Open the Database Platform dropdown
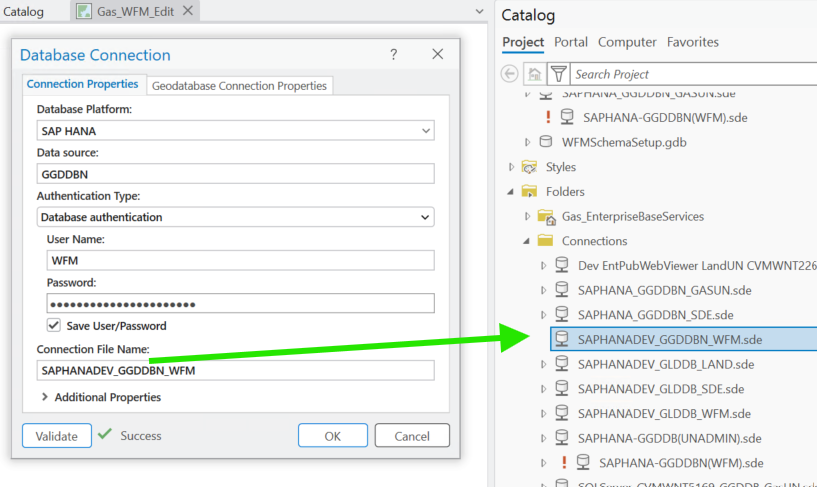The width and height of the screenshot is (817, 487). click(426, 131)
